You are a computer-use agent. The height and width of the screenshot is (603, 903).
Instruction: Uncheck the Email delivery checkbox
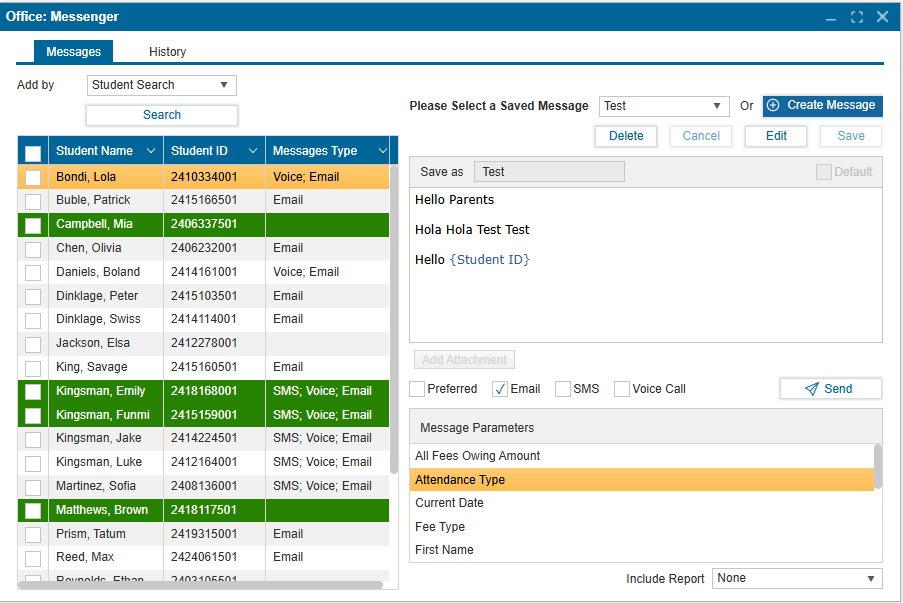pos(501,389)
